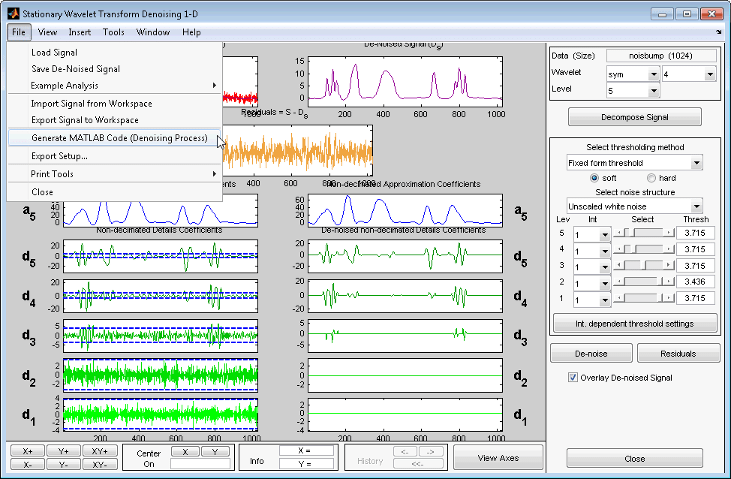Toggle Overlay De-noised Signal checkbox
This screenshot has width=731, height=479.
573,377
